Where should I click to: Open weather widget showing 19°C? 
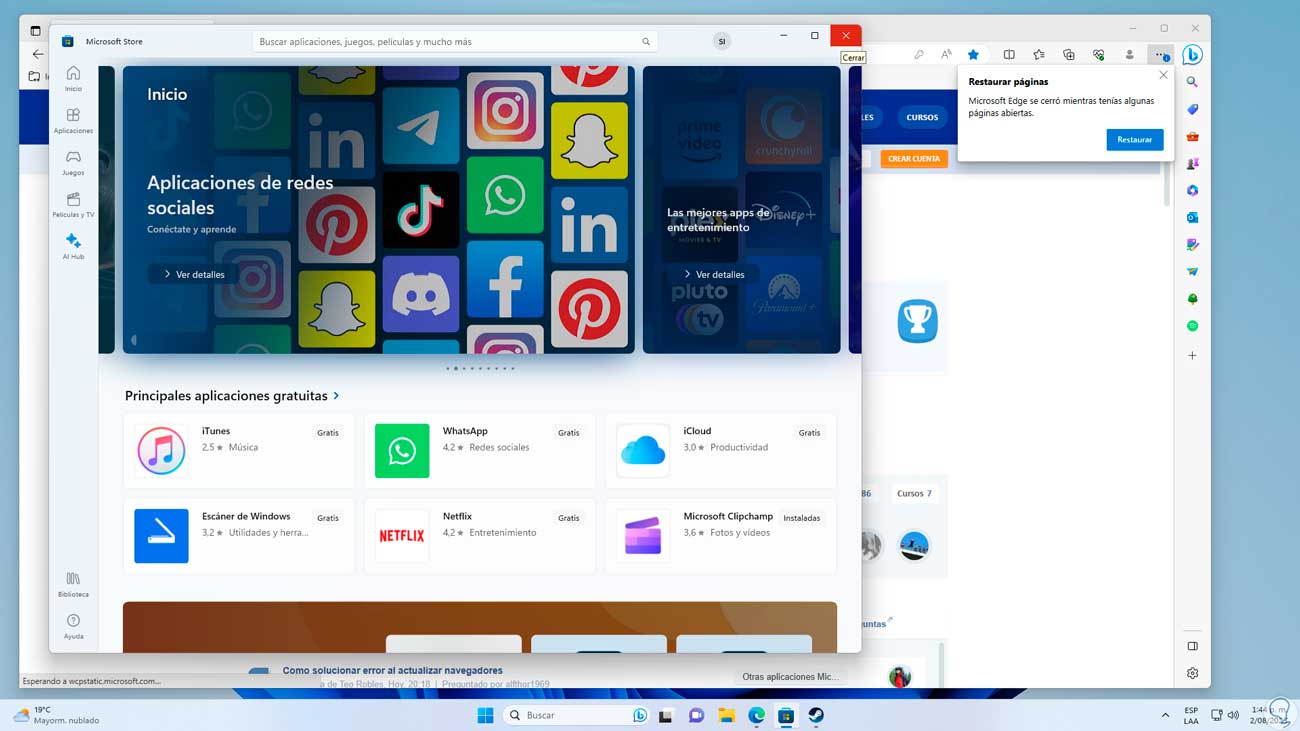(56, 715)
